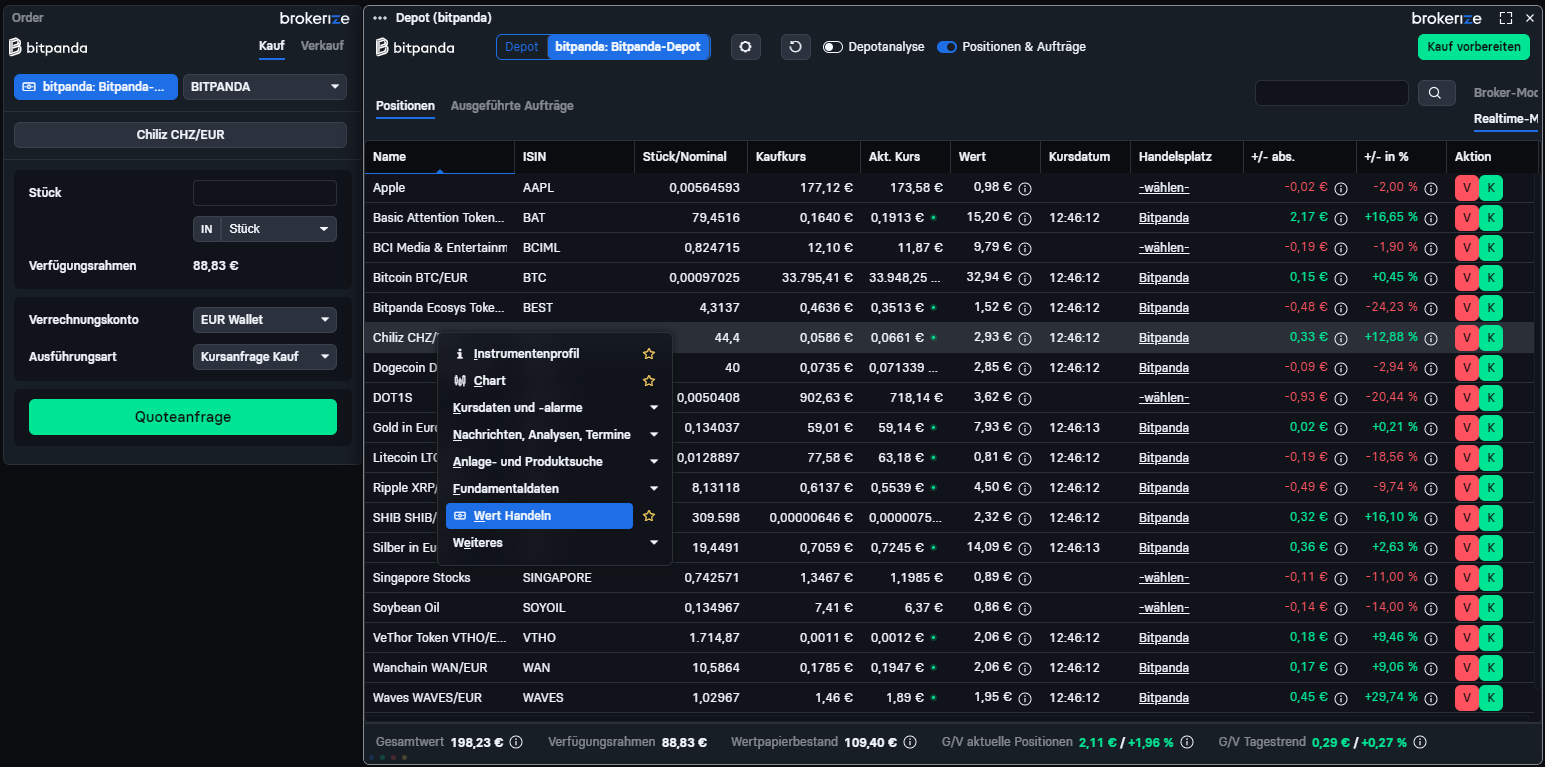This screenshot has height=767, width=1545.
Task: Refresh the depot with reload icon
Action: (795, 47)
